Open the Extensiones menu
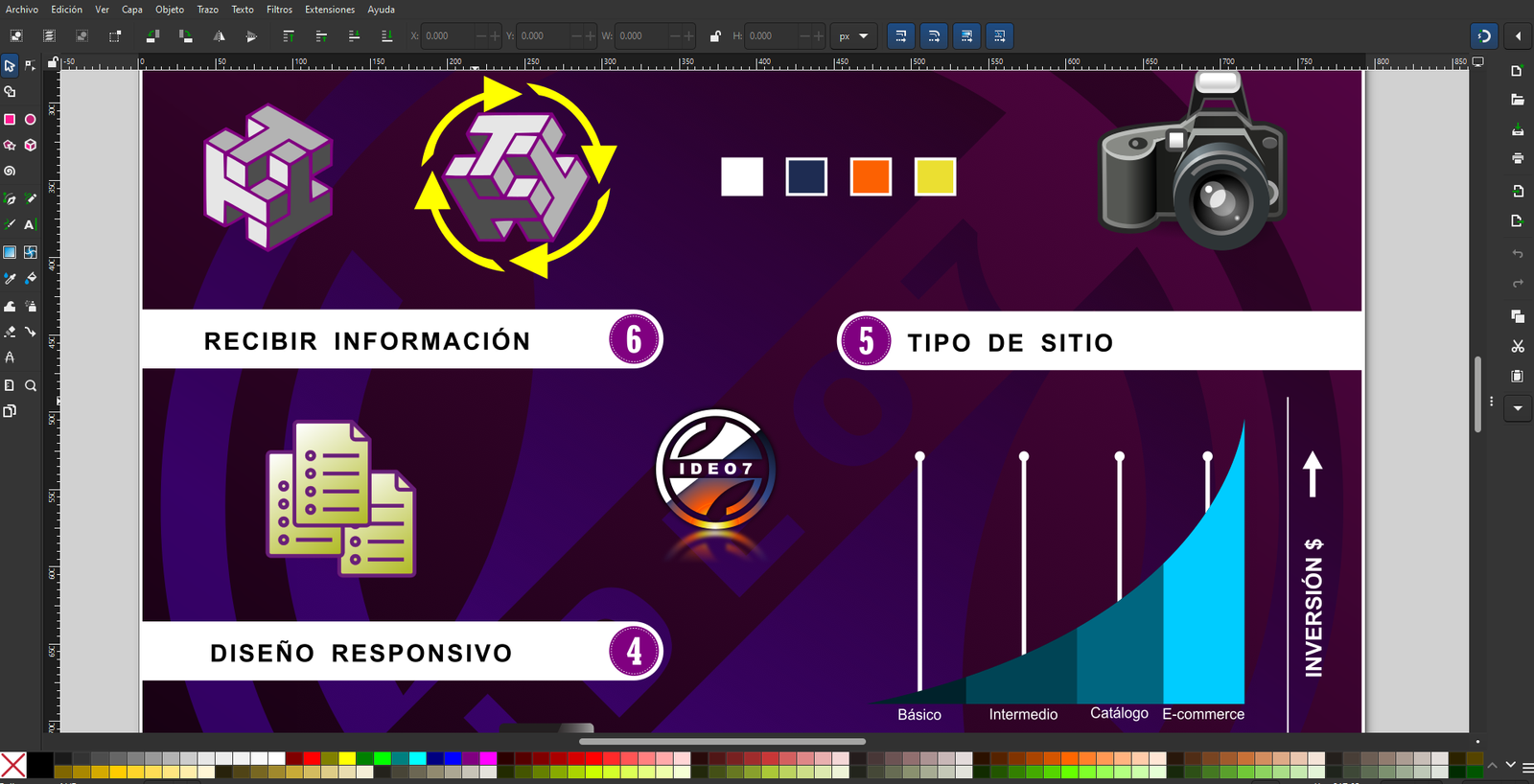Screen dimensions: 1534x784 (x=329, y=10)
